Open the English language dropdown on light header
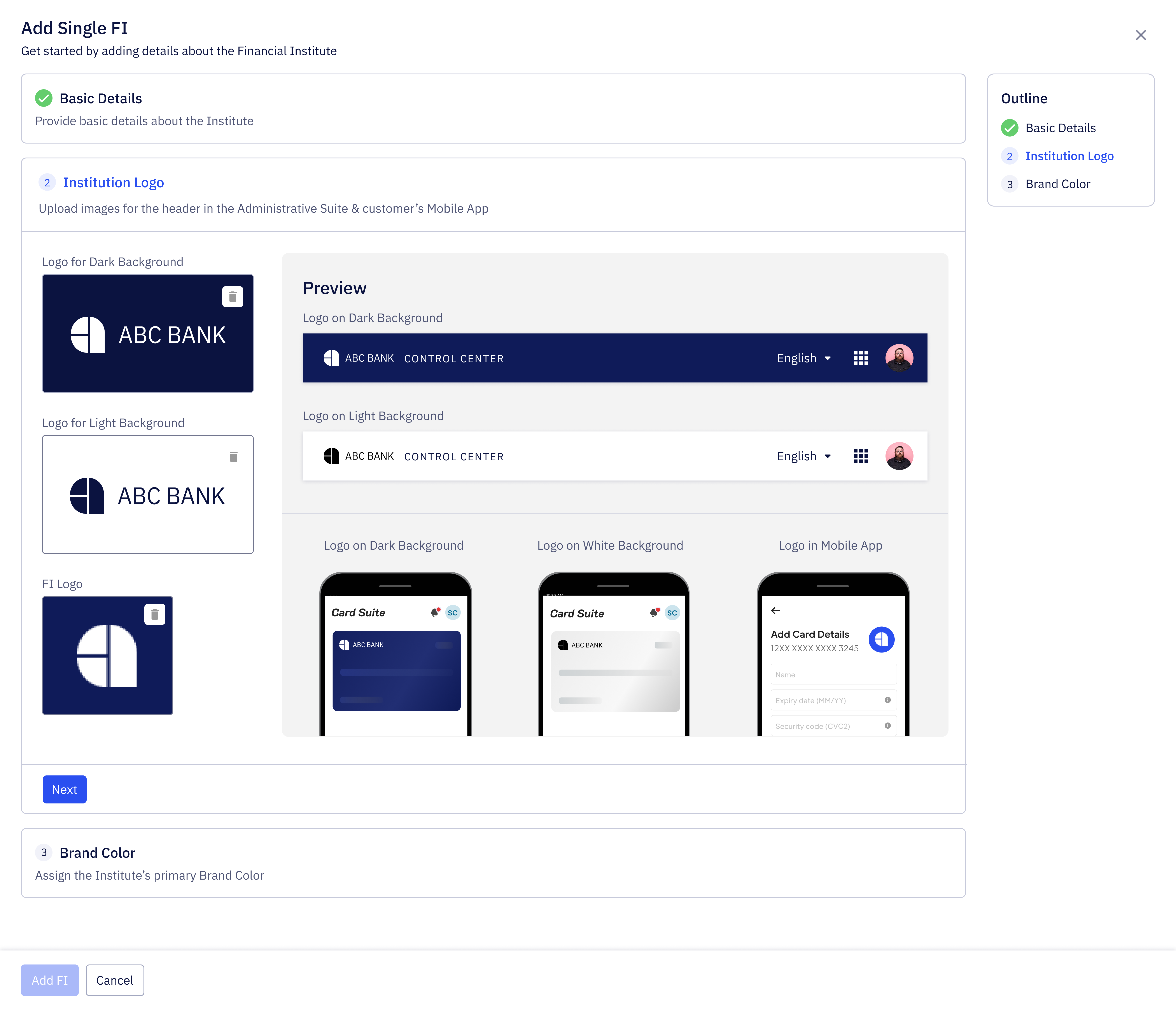The width and height of the screenshot is (1176, 1010). (x=803, y=456)
